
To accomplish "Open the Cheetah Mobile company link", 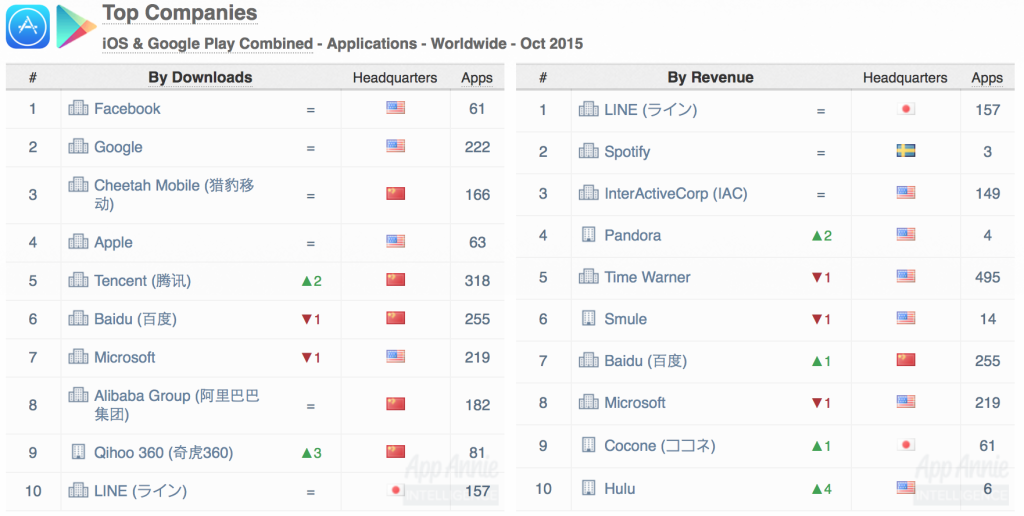I will [x=174, y=194].
